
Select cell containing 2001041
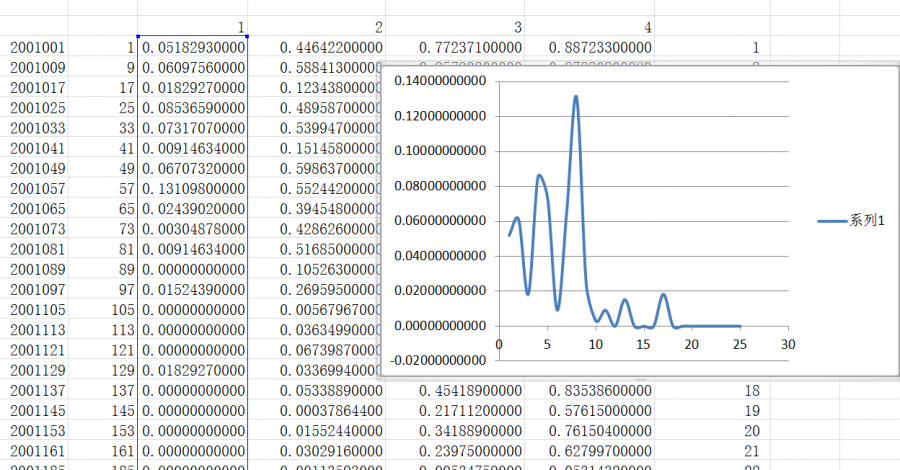pos(34,148)
